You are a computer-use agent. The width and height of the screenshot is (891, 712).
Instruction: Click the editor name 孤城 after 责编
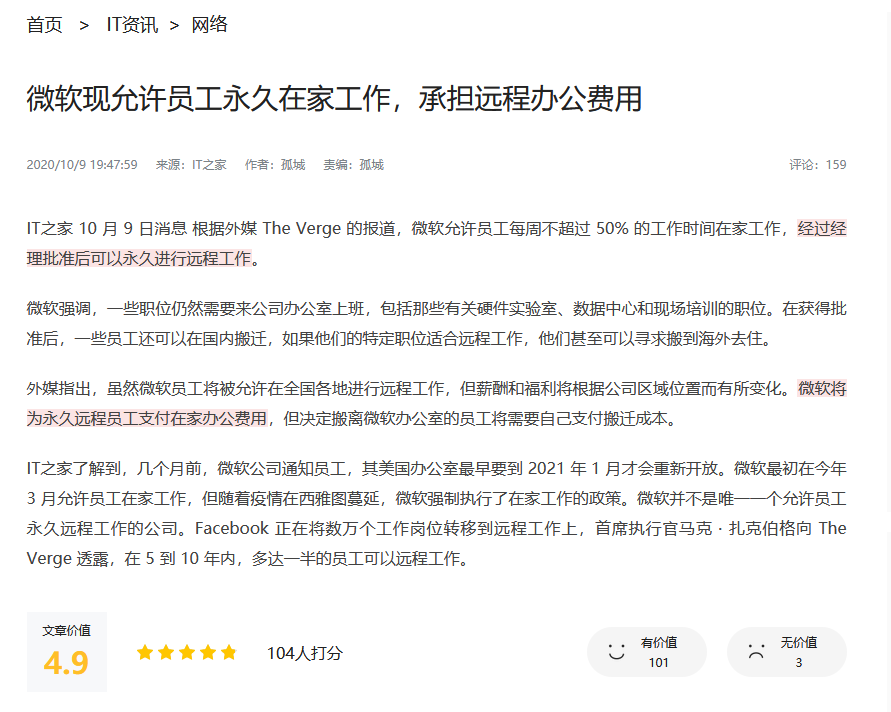pos(372,165)
